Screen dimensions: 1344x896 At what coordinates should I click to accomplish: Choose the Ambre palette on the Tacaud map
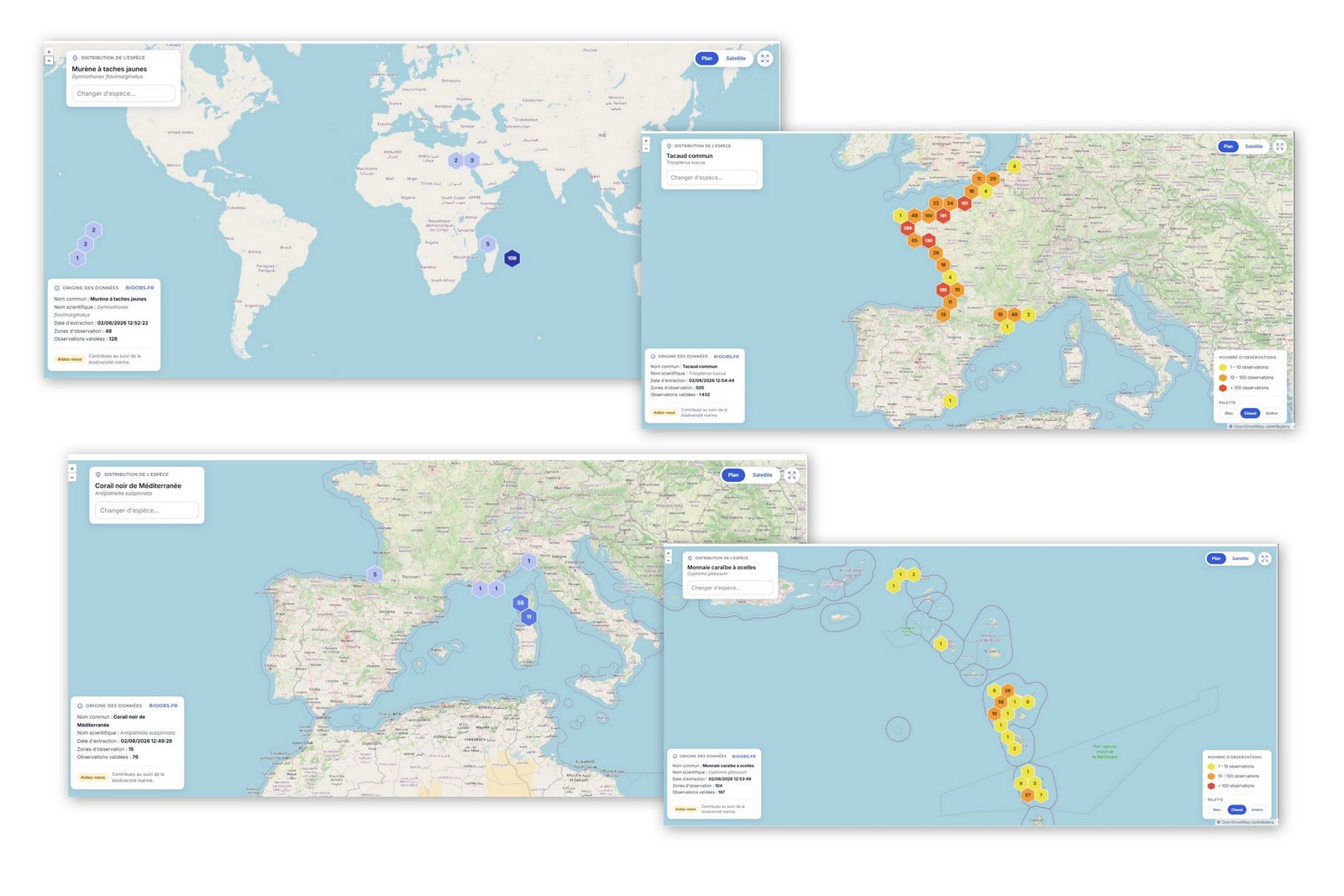click(x=1272, y=413)
